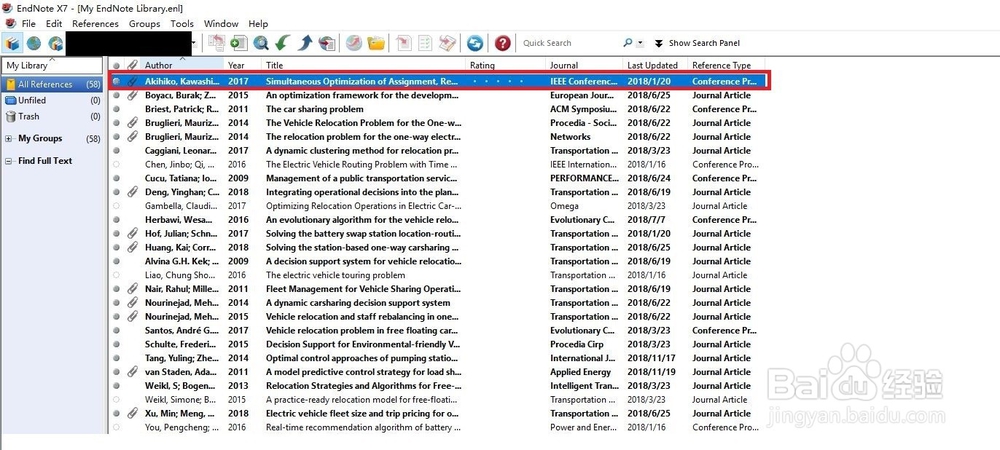Click the paperclip attachment column header
This screenshot has height=450, width=1000.
click(132, 65)
